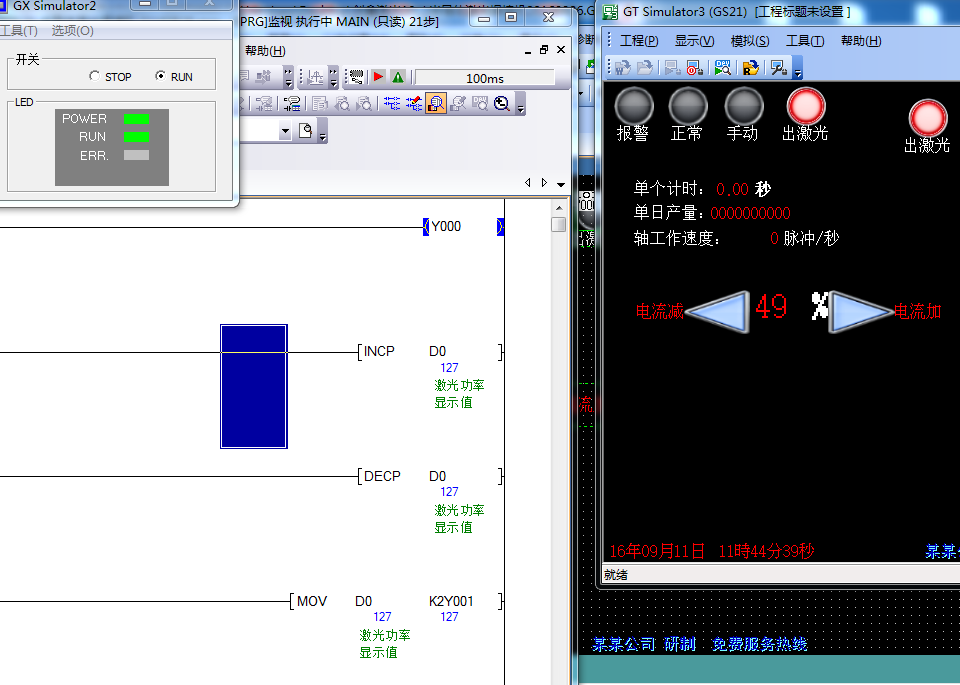Click the page search icon beside combo box
Screen dimensions: 960x685
(x=306, y=131)
